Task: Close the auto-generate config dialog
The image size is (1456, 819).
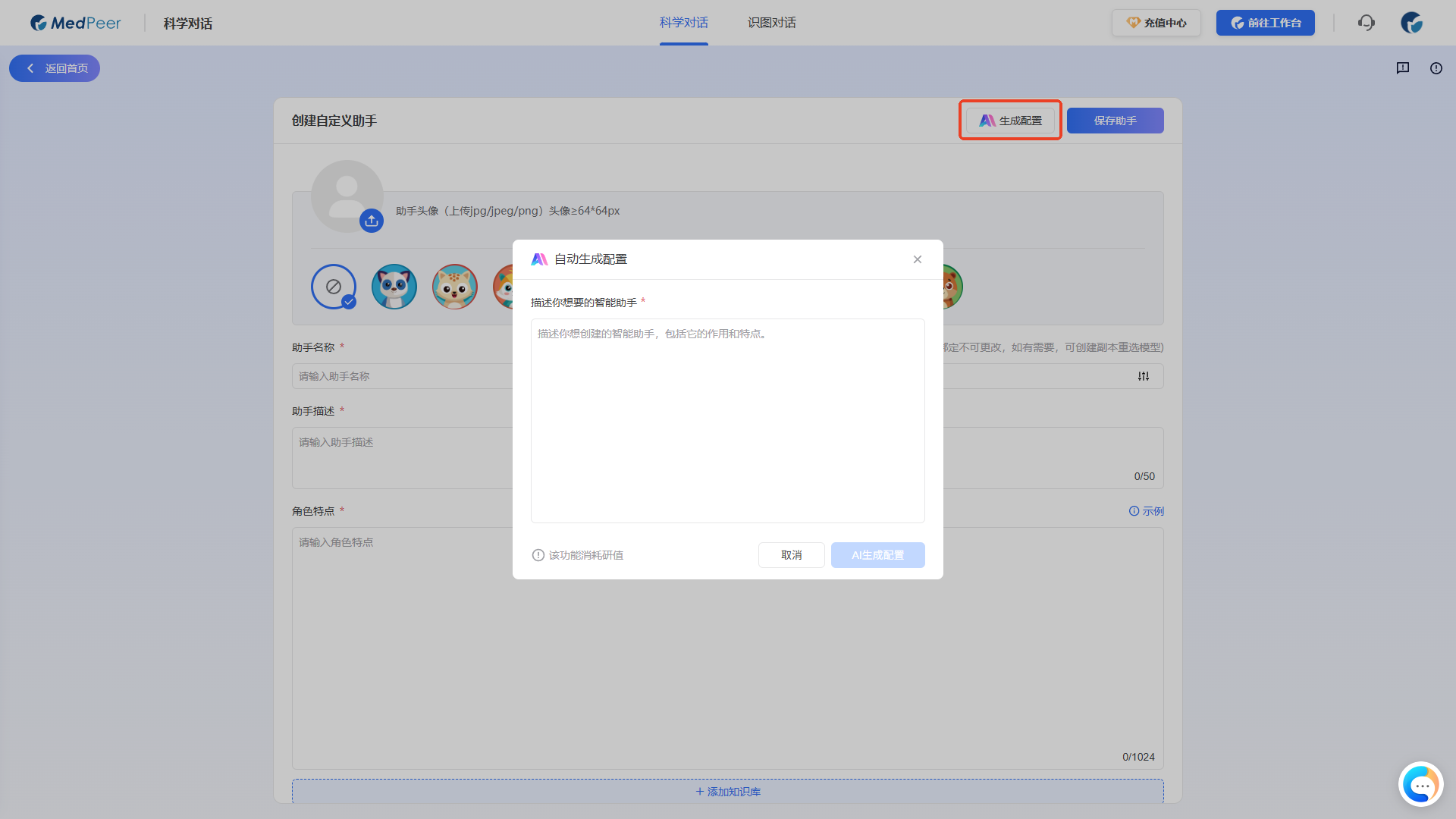Action: click(917, 259)
